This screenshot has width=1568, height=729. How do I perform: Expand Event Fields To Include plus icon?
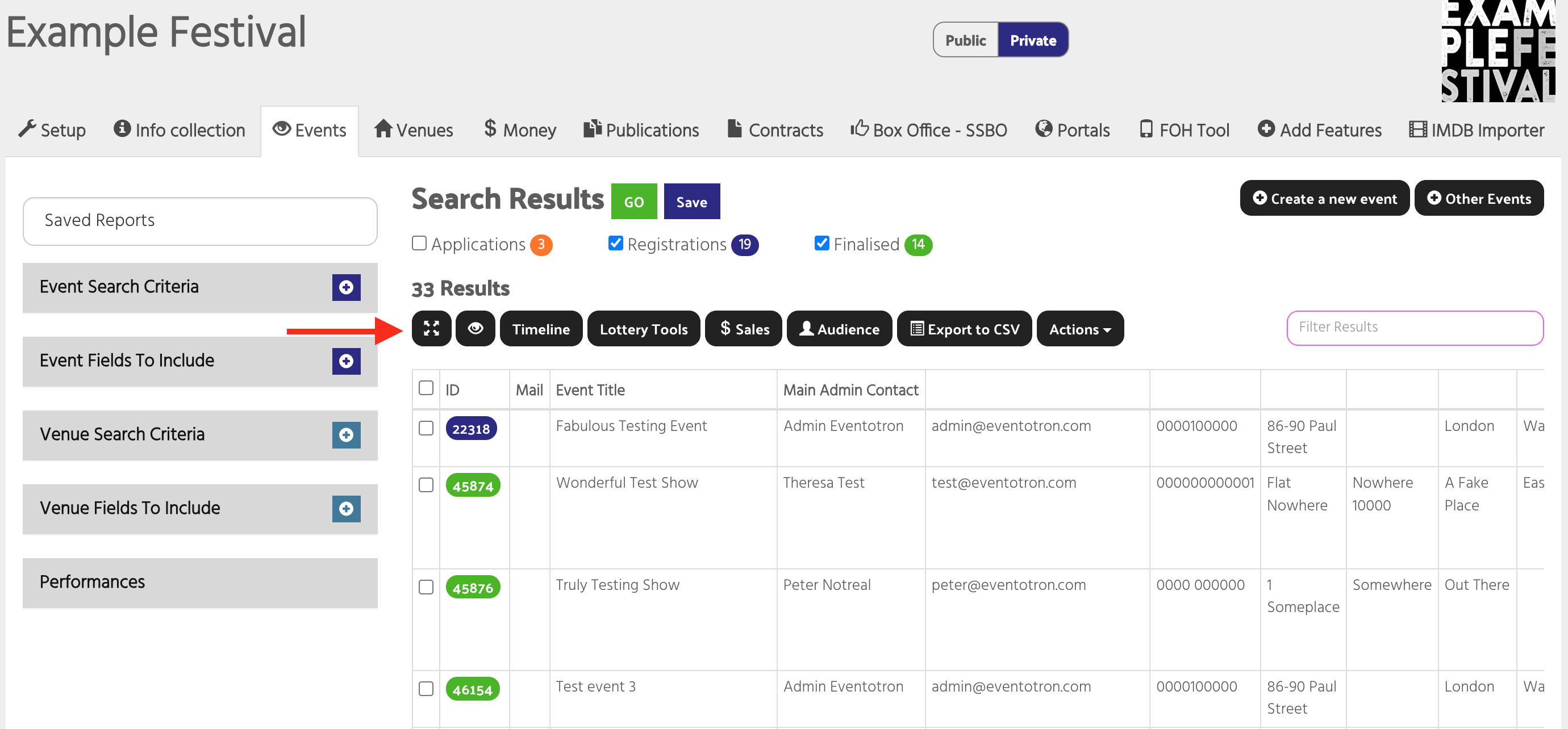[x=346, y=361]
